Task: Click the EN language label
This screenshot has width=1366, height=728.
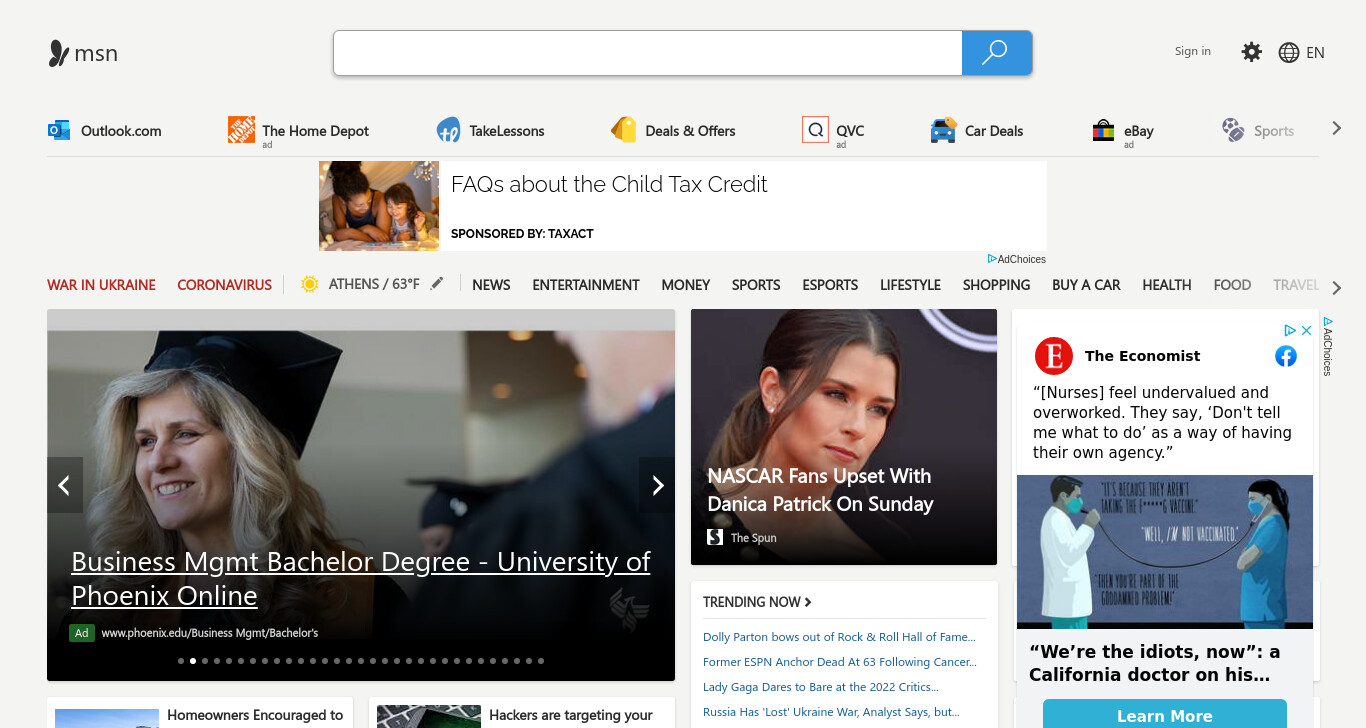Action: pos(1315,53)
